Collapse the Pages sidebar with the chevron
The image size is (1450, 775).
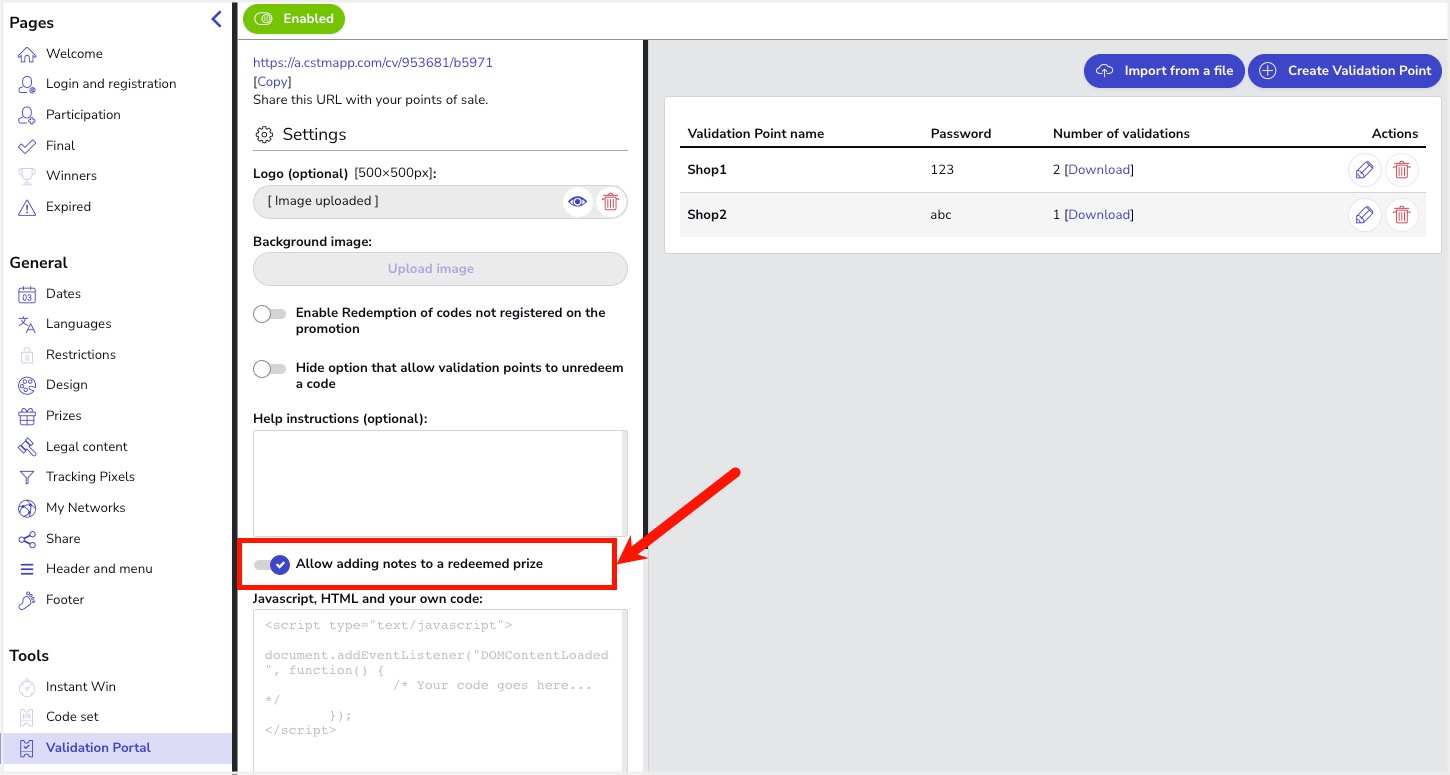click(x=216, y=18)
